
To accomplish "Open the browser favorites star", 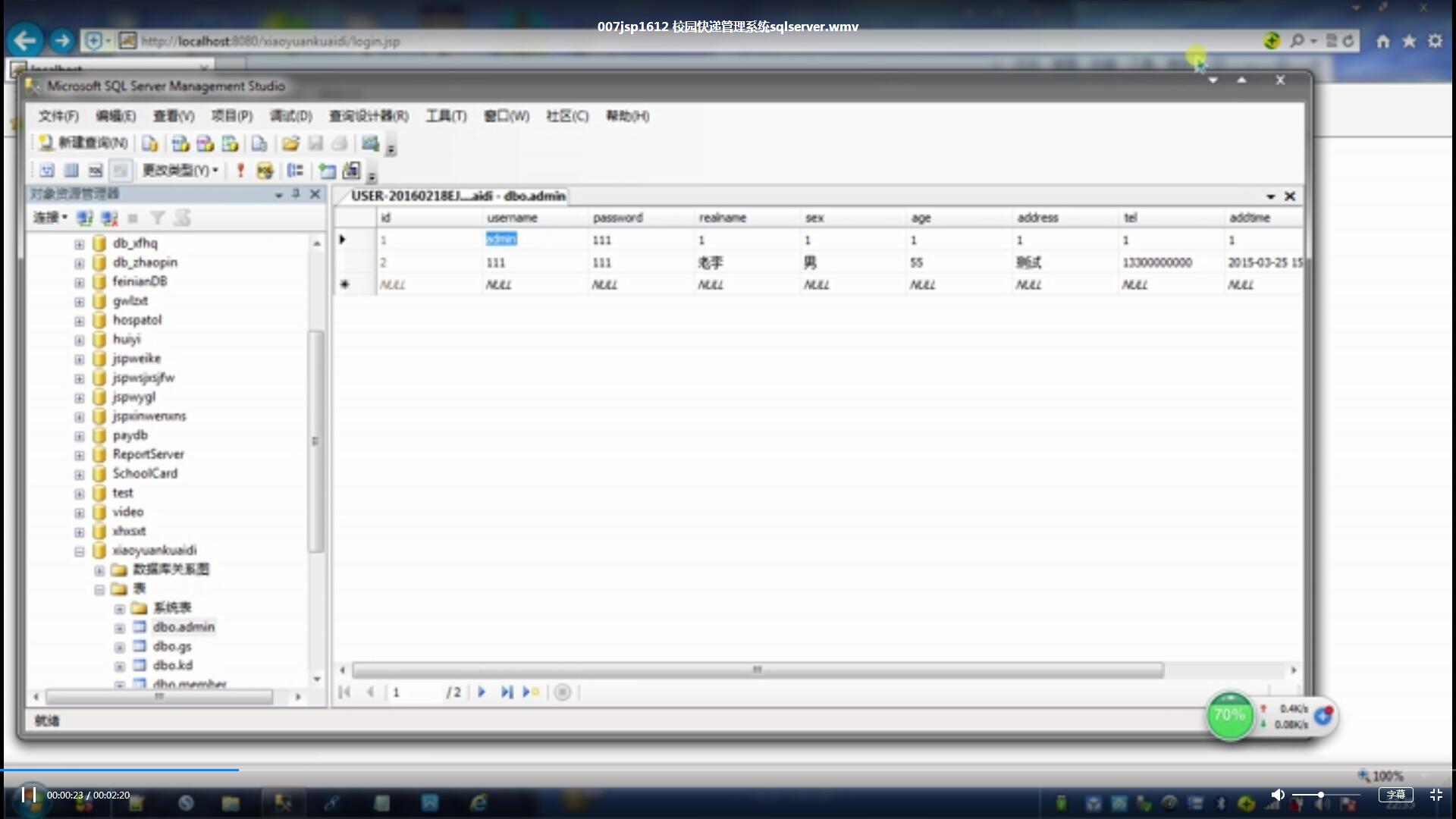I will [x=1409, y=41].
